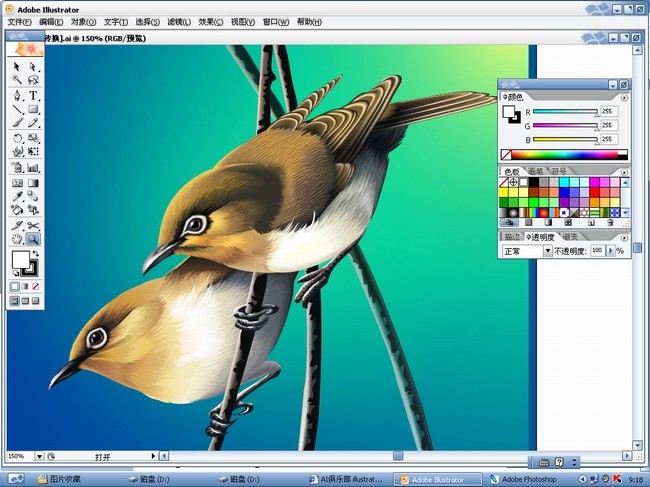The width and height of the screenshot is (650, 487).
Task: Pick the Gradient tool in toolbox
Action: (x=33, y=183)
